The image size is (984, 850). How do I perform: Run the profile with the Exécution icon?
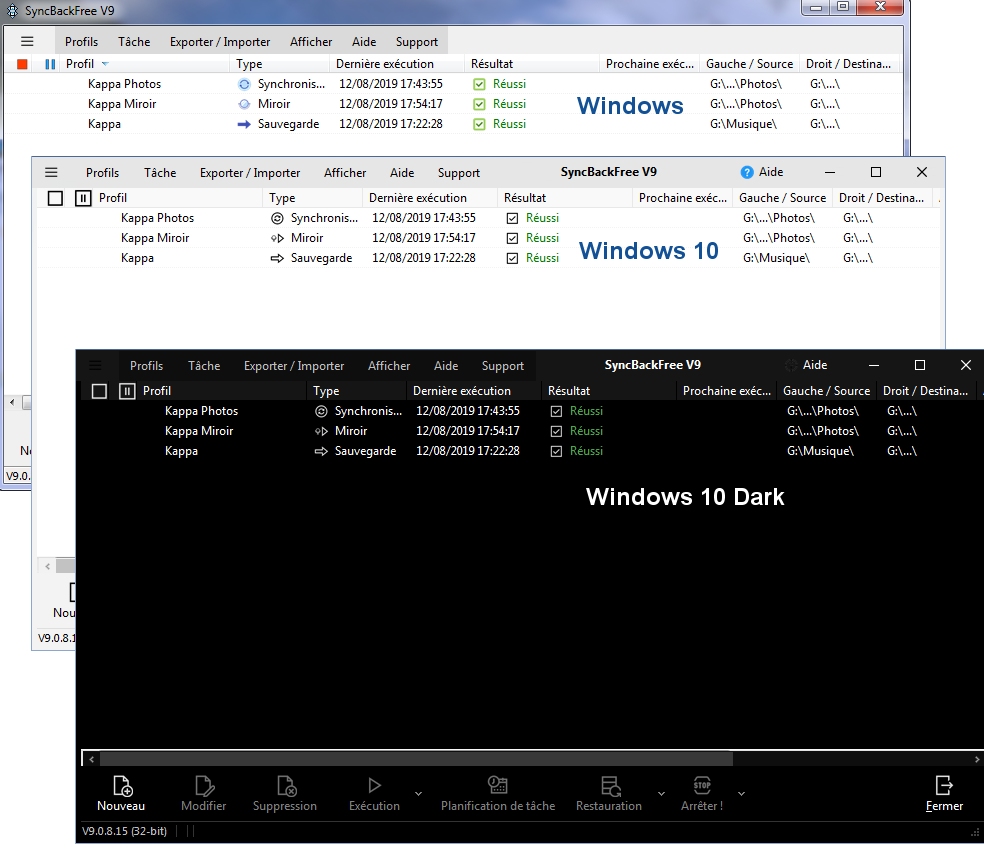[x=374, y=785]
